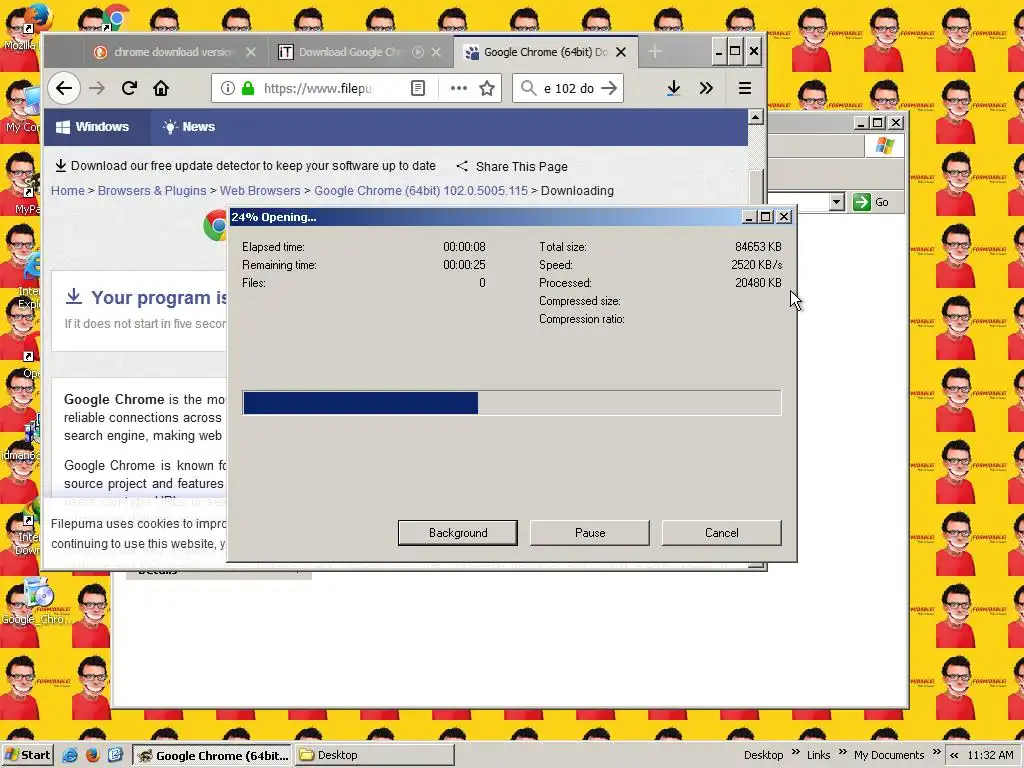The width and height of the screenshot is (1024, 768).
Task: Open address dropdown in background Explorer window
Action: [x=837, y=202]
